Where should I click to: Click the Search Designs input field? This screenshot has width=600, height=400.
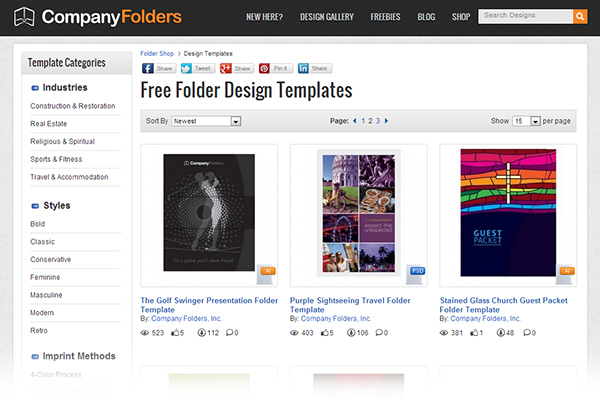(x=525, y=16)
